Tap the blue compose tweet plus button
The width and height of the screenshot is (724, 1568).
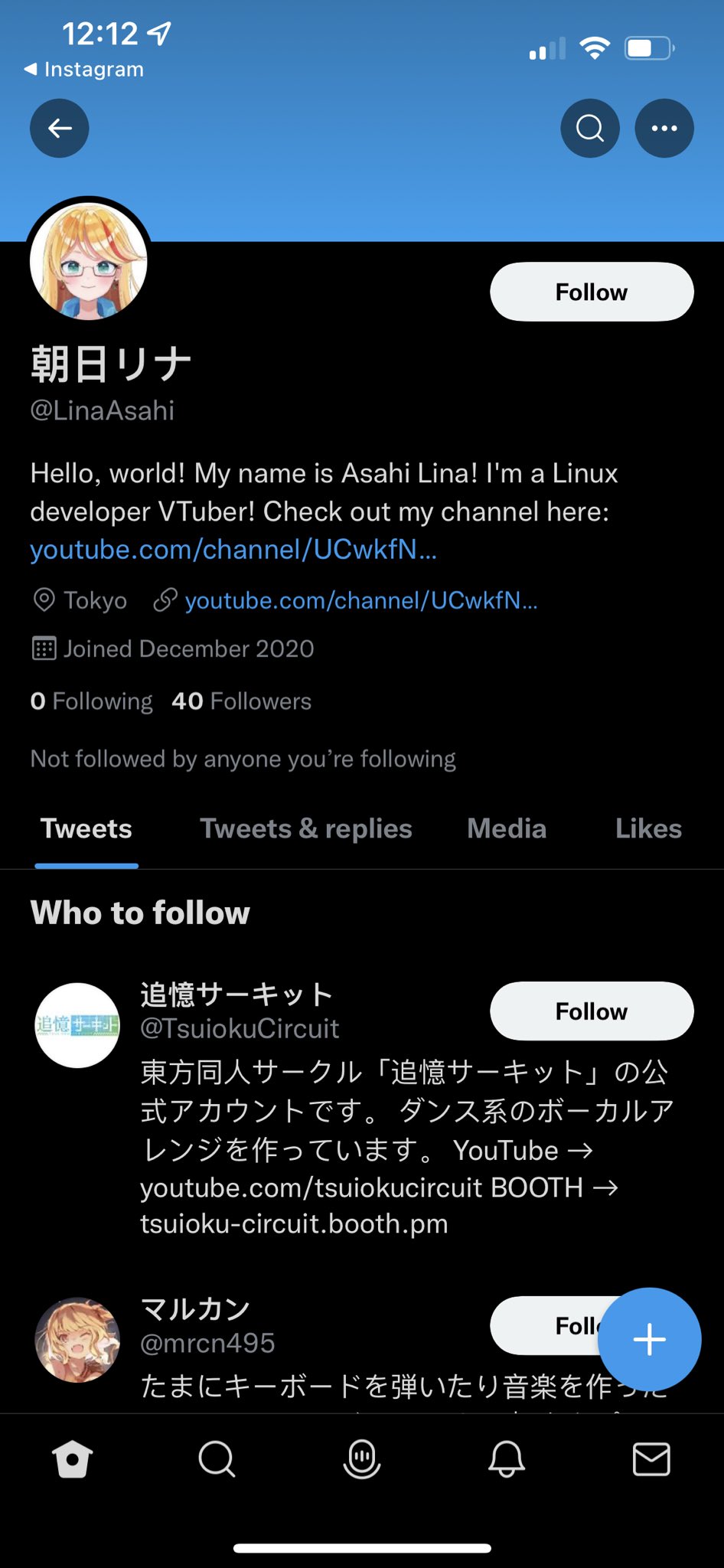pyautogui.click(x=649, y=1340)
